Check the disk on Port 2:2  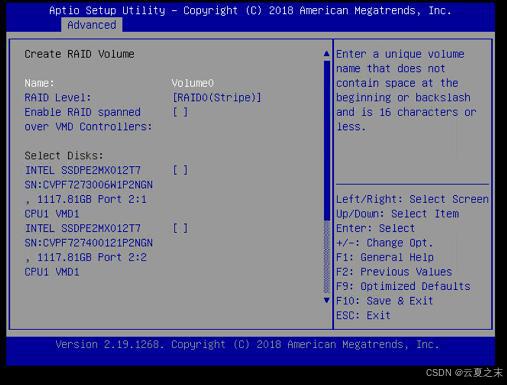point(180,228)
